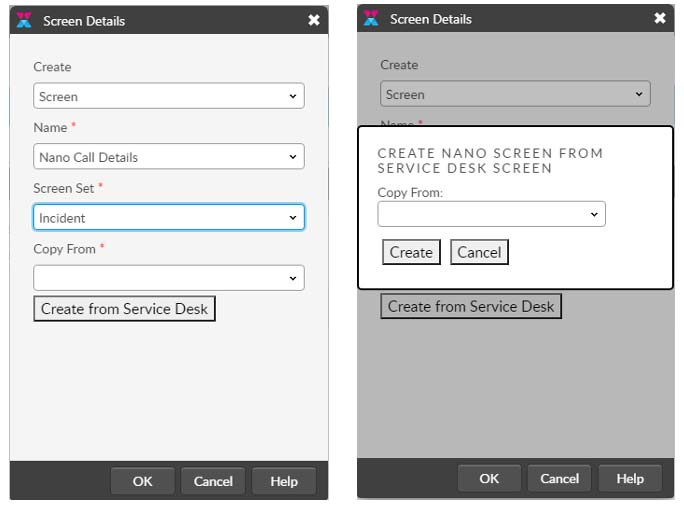Open Help from the right dialog footer
Viewport: 684px width, 505px height.
tap(630, 479)
